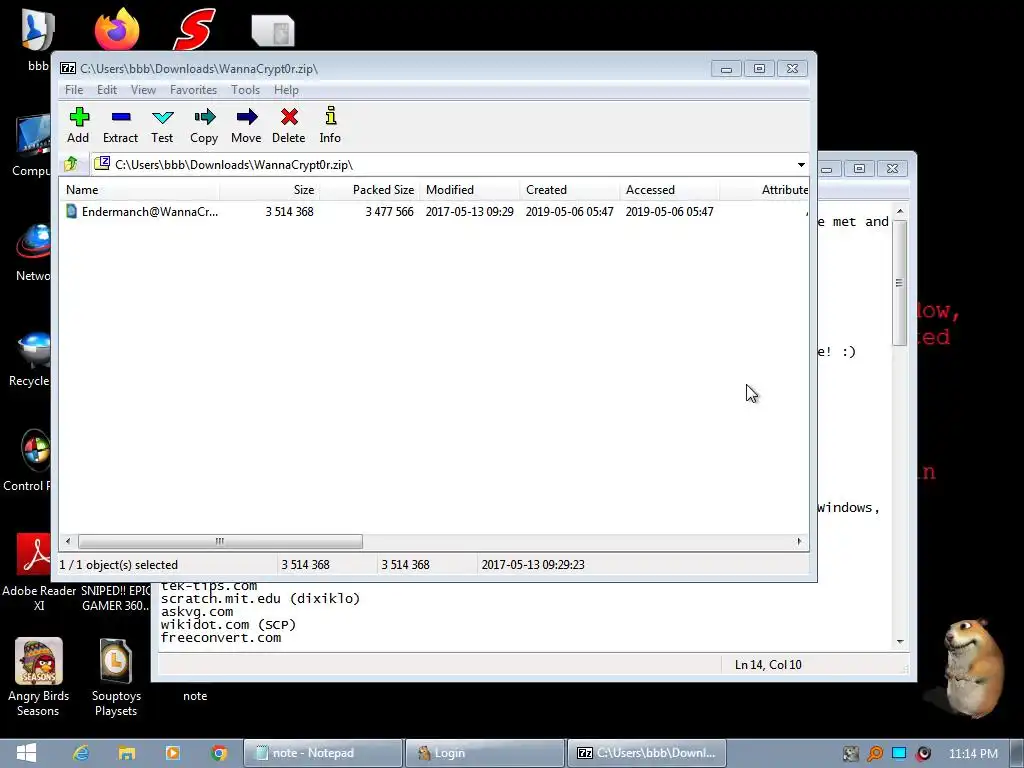Click the wikidot.com (SCP) line in Notepad
Image resolution: width=1024 pixels, height=768 pixels.
coord(228,625)
